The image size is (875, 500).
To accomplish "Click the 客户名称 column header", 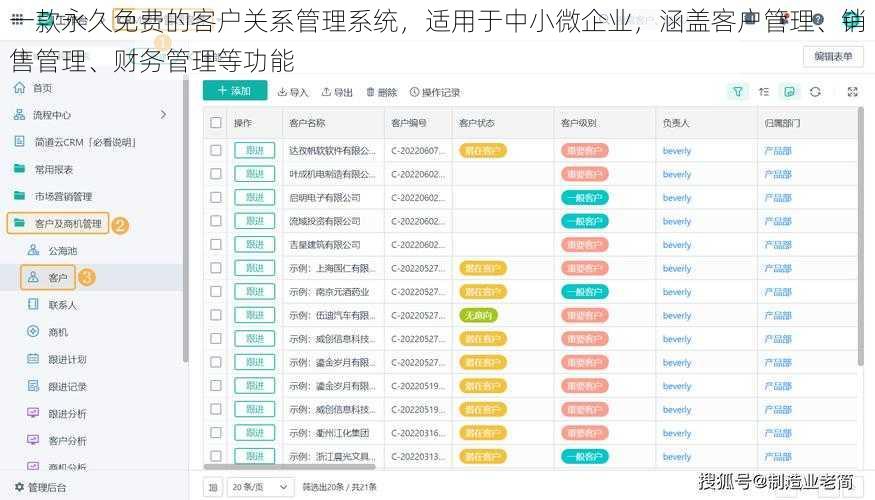I will [307, 123].
